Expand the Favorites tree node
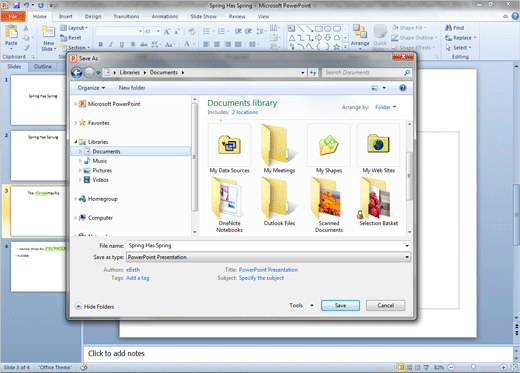Image resolution: width=520 pixels, height=373 pixels. click(x=76, y=123)
